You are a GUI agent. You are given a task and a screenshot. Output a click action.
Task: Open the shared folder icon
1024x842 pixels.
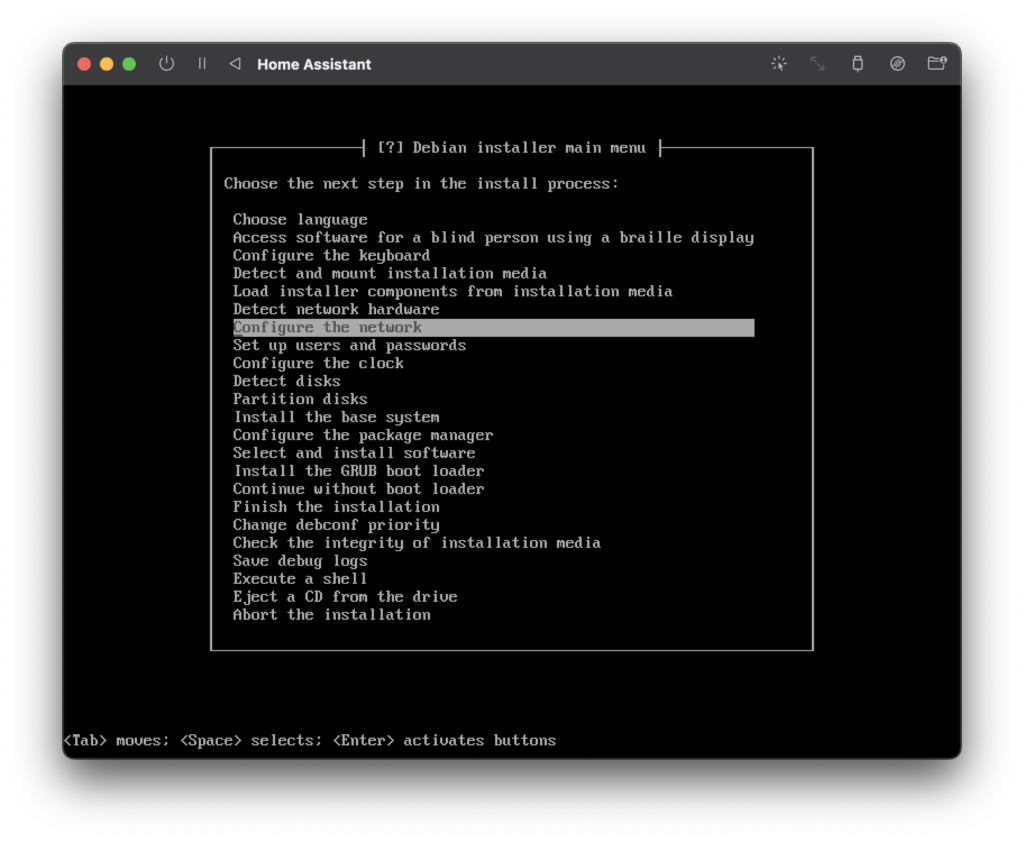click(x=937, y=63)
